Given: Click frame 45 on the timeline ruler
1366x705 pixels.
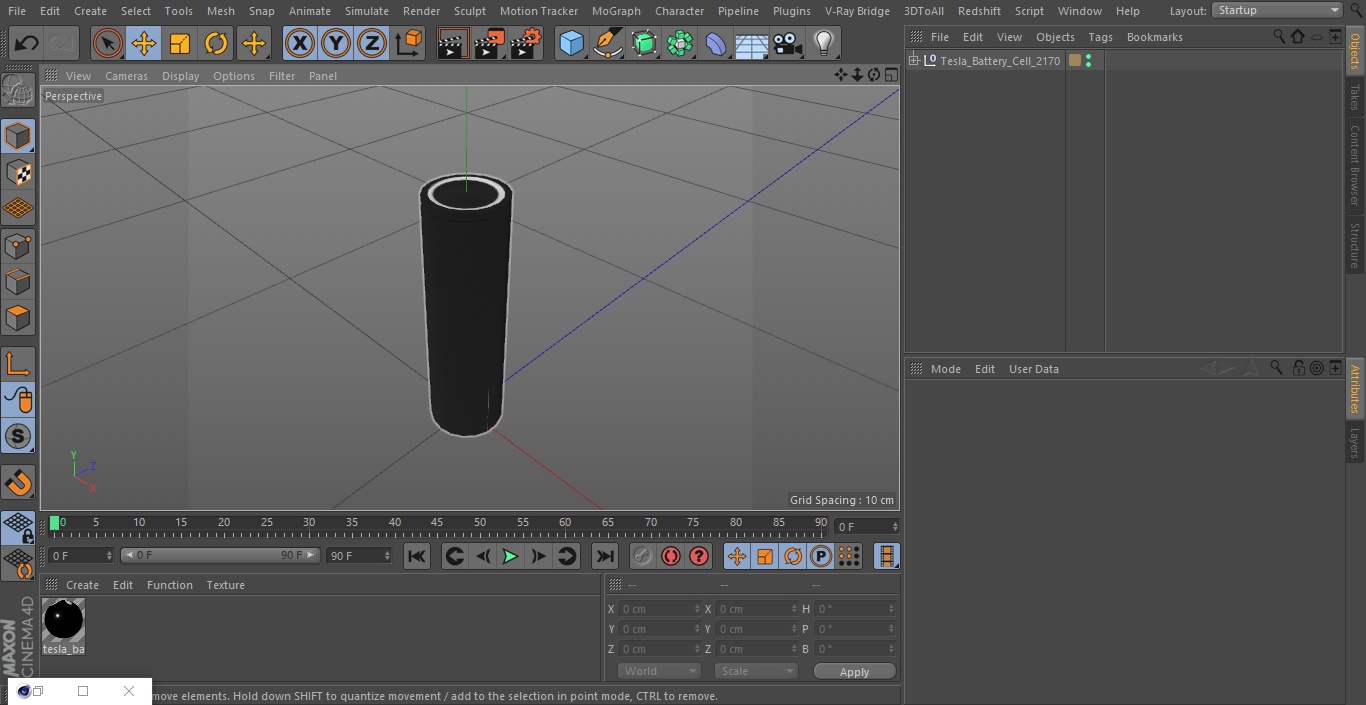Looking at the screenshot, I should 437,522.
